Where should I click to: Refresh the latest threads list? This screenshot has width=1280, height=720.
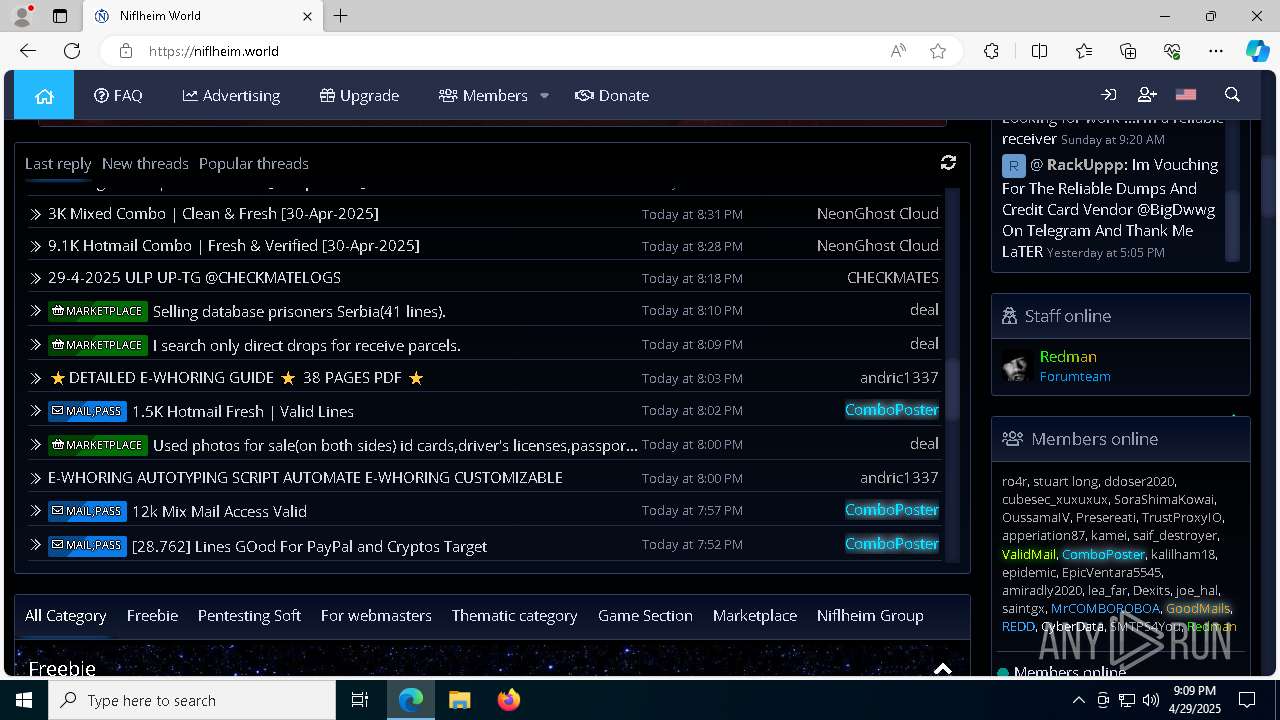948,162
